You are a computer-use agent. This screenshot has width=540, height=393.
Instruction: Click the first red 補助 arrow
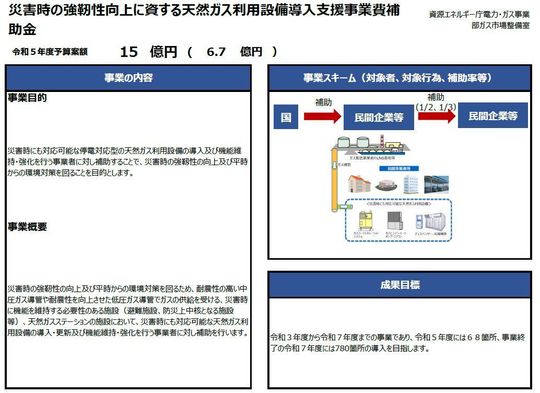click(322, 116)
